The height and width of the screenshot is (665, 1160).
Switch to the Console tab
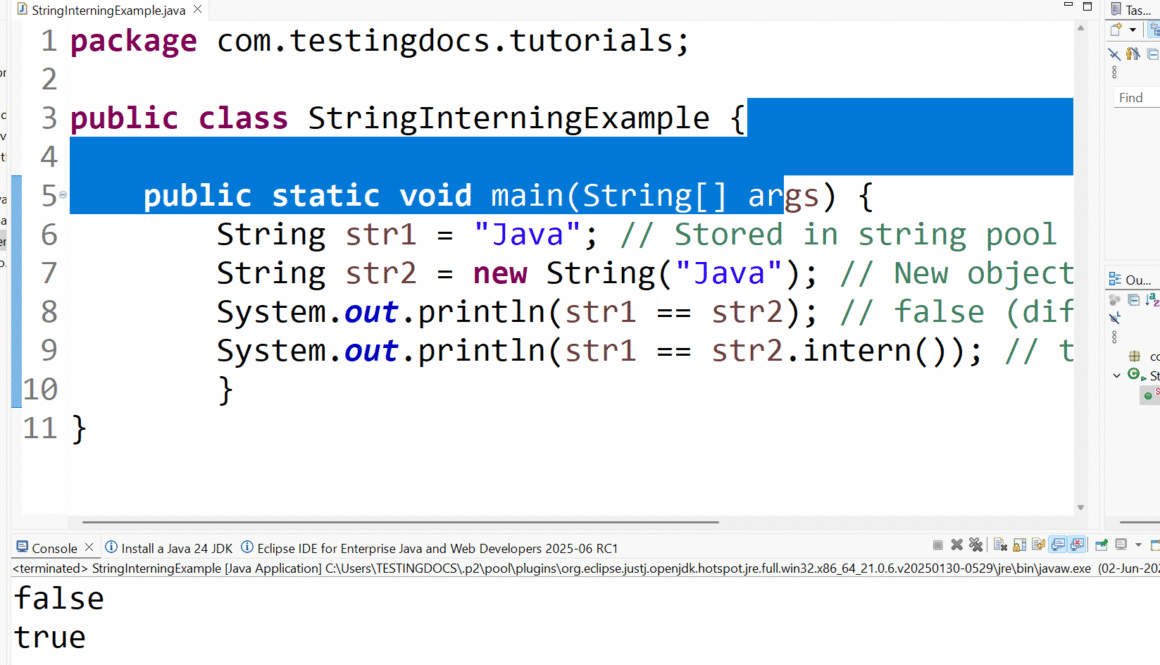tap(54, 548)
